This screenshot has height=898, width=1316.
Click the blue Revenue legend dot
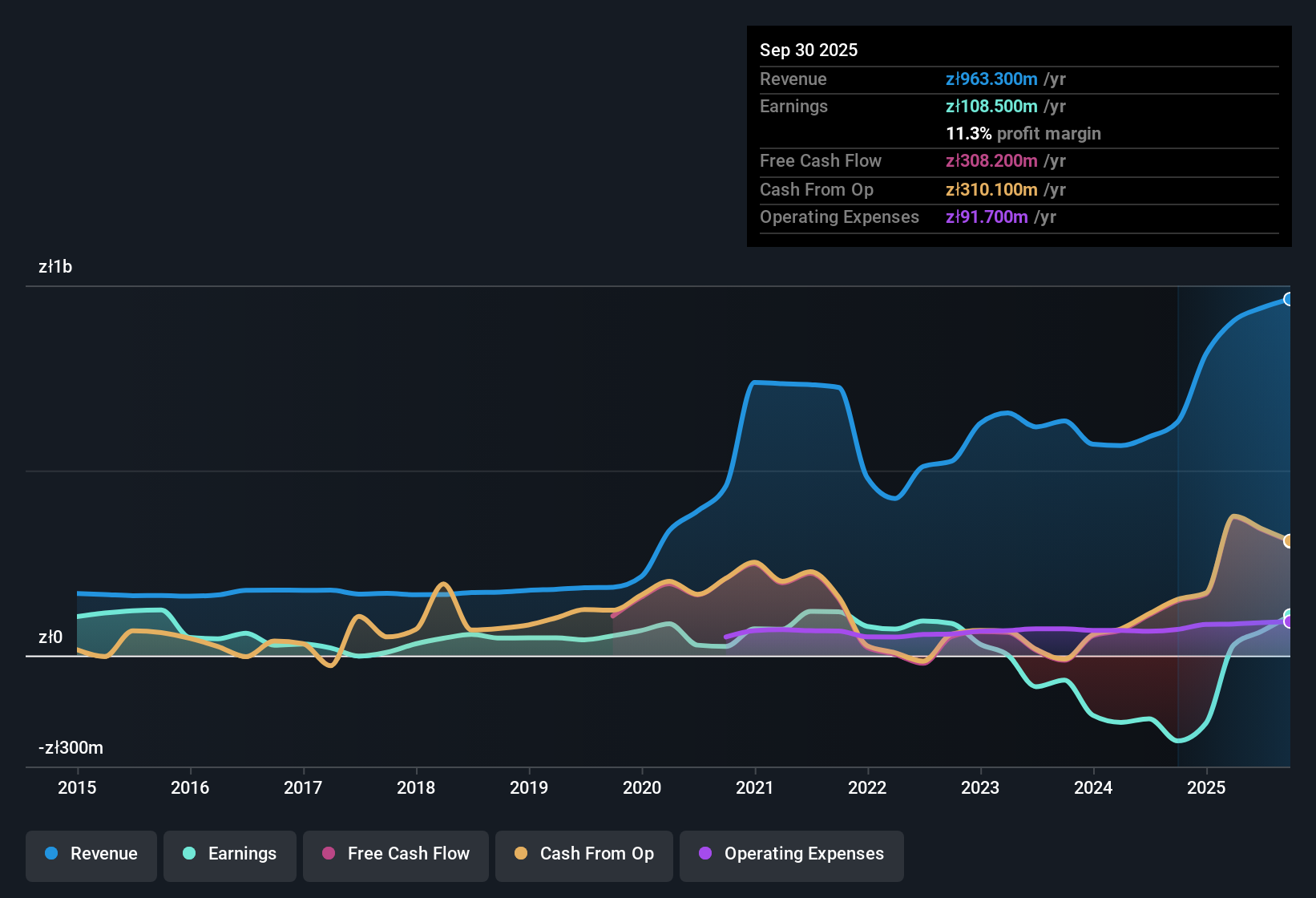52,854
